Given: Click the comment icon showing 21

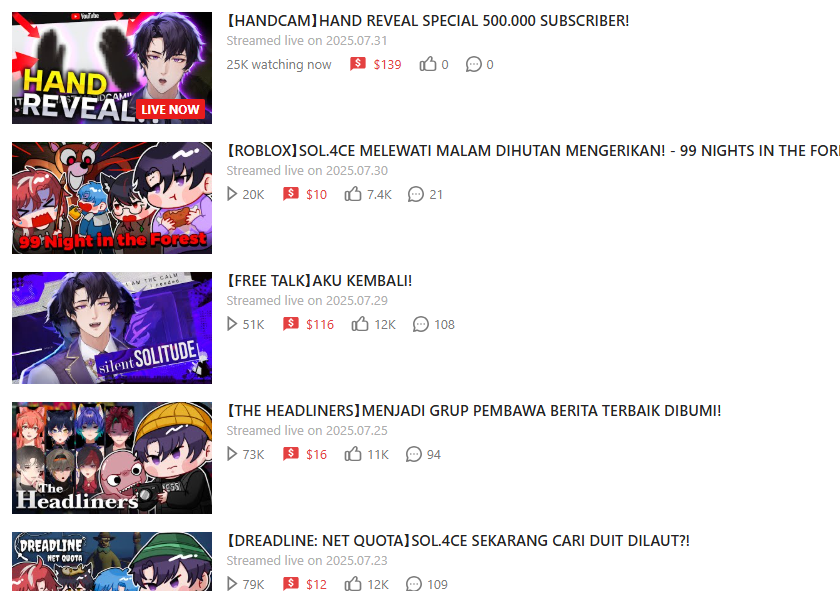Looking at the screenshot, I should (416, 194).
